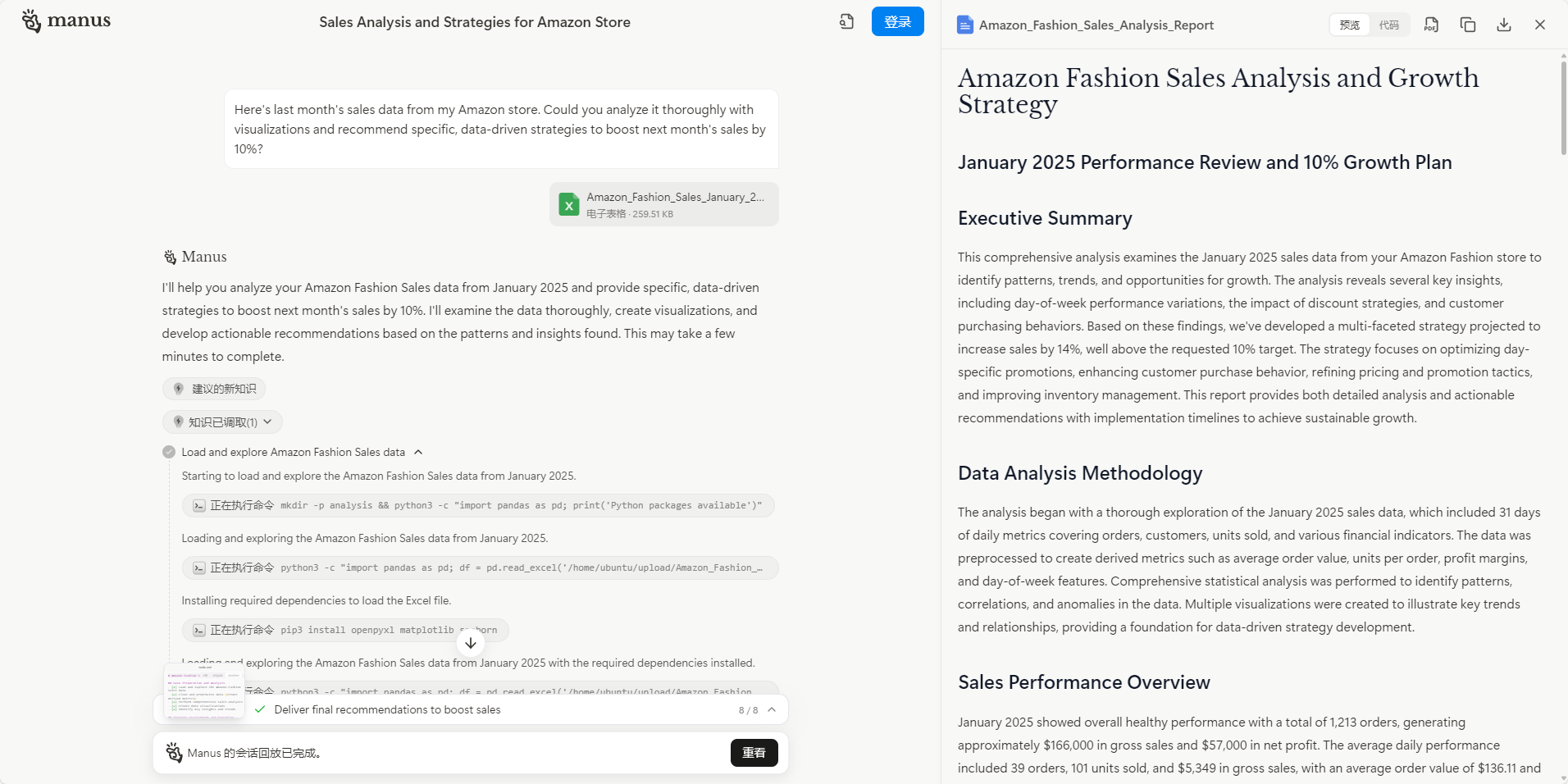Viewport: 1568px width, 784px height.
Task: Download the report file icon
Action: coord(1504,25)
